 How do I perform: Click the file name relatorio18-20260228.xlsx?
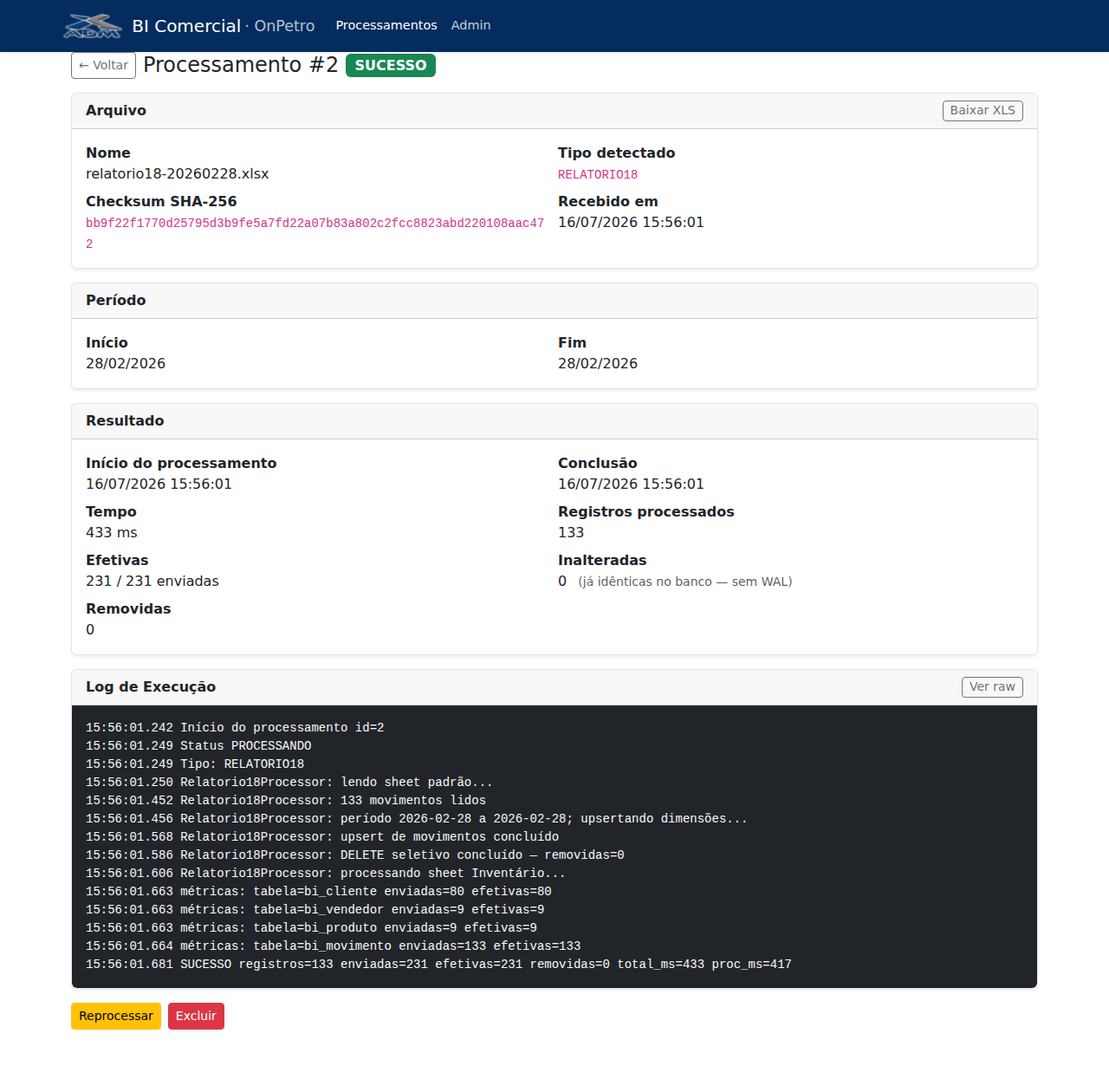point(177,173)
